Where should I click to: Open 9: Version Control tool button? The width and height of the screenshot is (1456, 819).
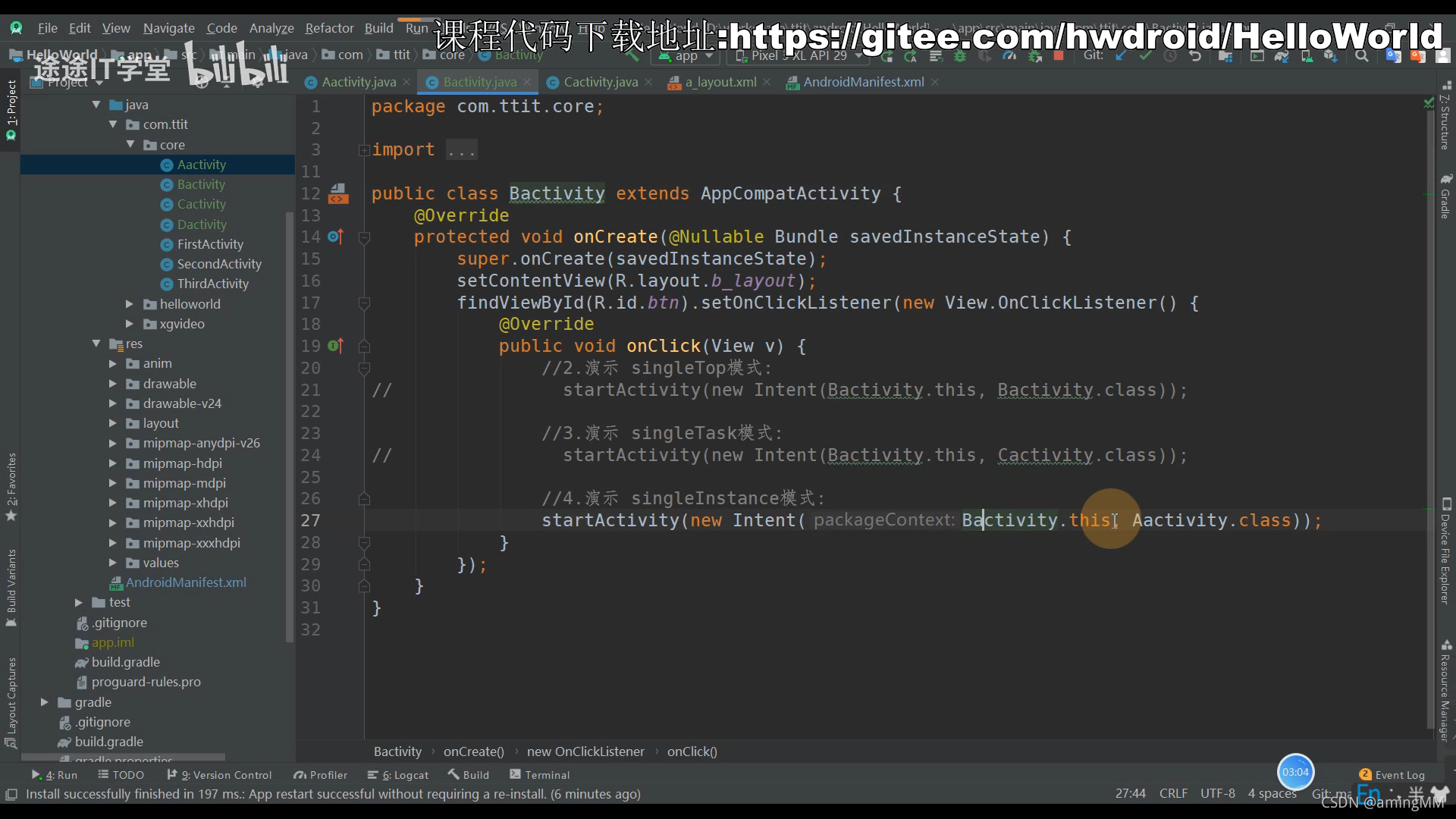(x=219, y=774)
